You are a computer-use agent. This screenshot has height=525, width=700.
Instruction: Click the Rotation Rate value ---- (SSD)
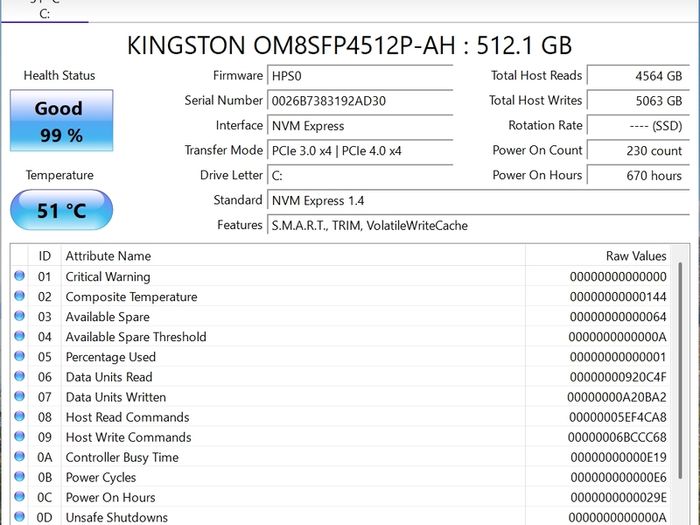638,125
